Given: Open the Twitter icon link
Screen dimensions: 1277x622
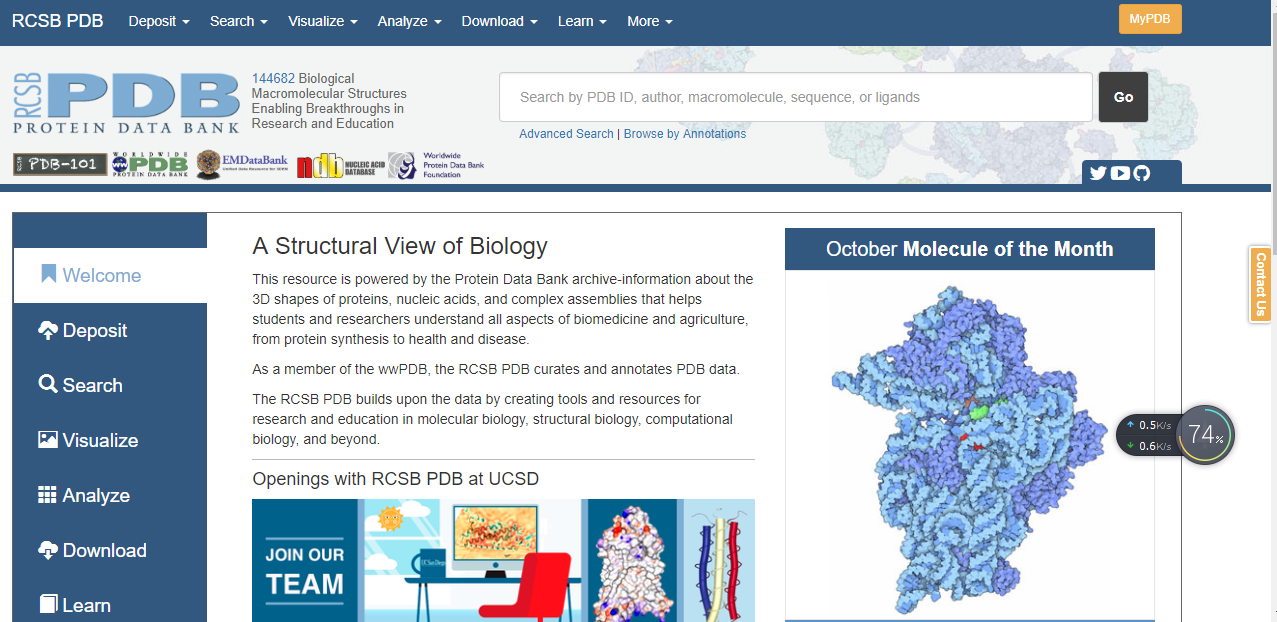Looking at the screenshot, I should pyautogui.click(x=1098, y=173).
